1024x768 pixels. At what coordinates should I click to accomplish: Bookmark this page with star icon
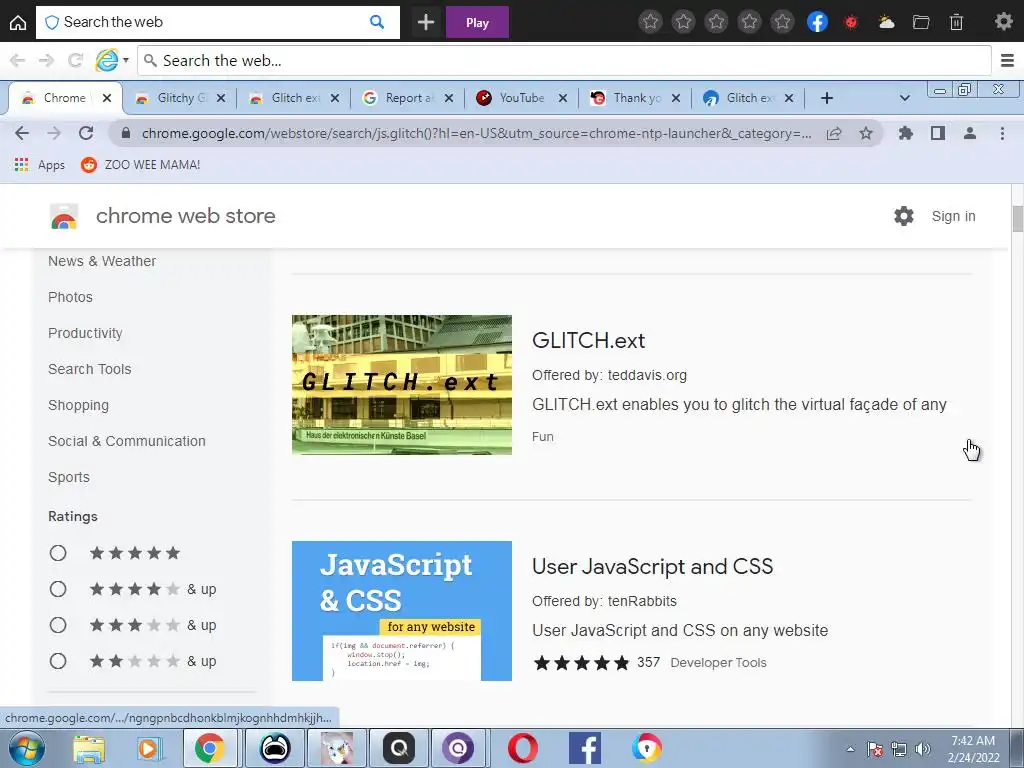click(866, 133)
